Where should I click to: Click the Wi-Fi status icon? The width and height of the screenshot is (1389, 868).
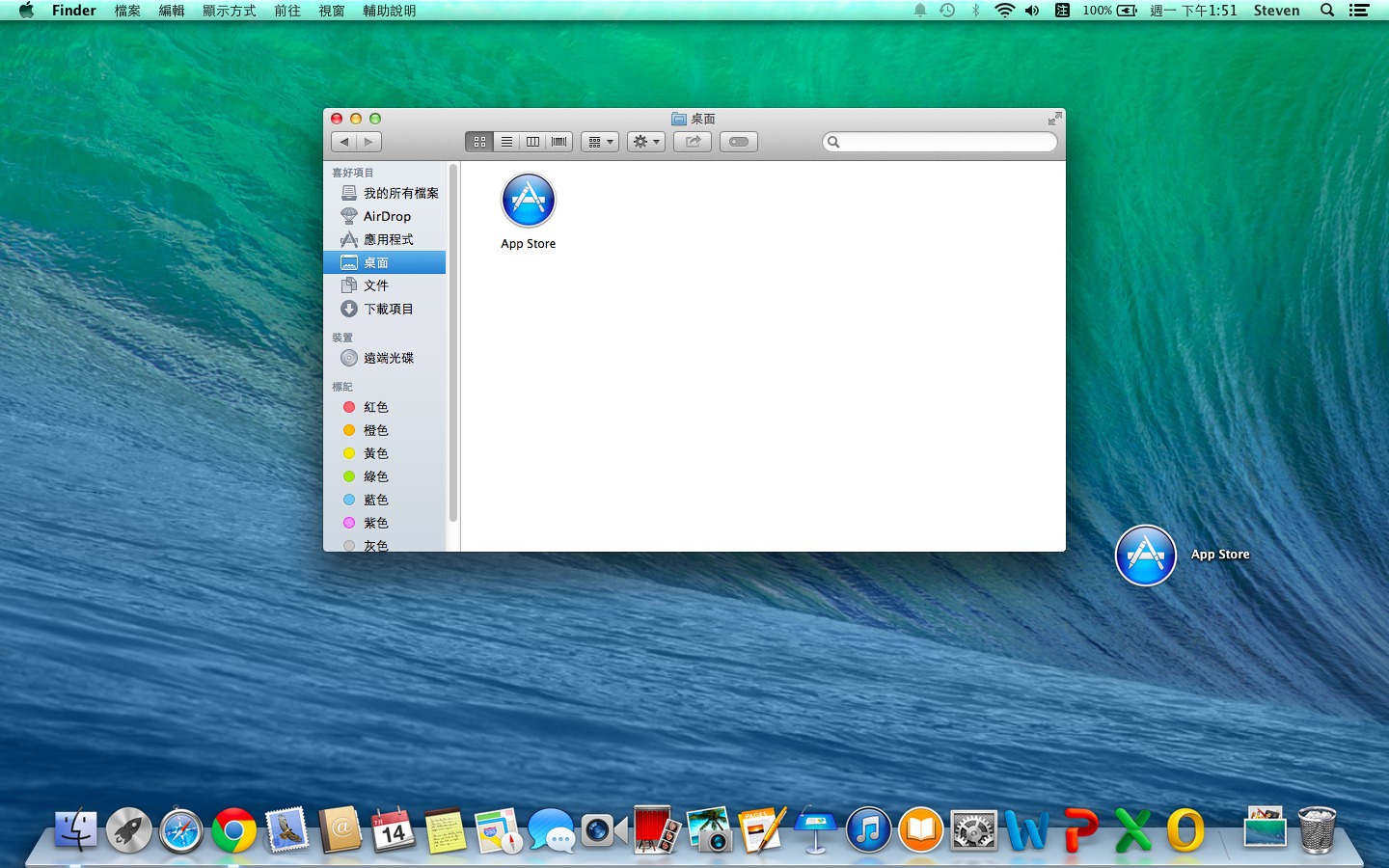pyautogui.click(x=1005, y=11)
